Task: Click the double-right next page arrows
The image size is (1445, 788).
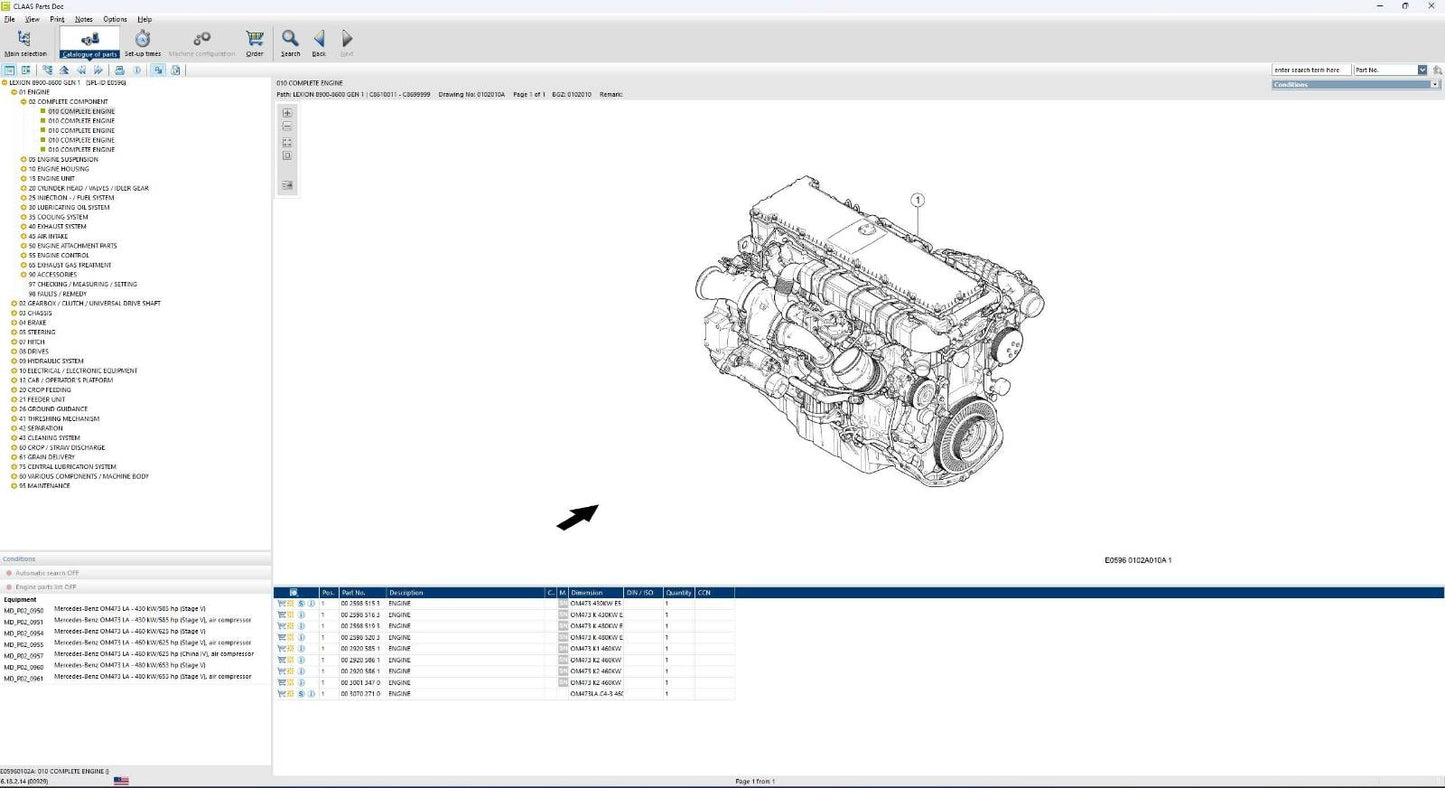Action: point(98,70)
